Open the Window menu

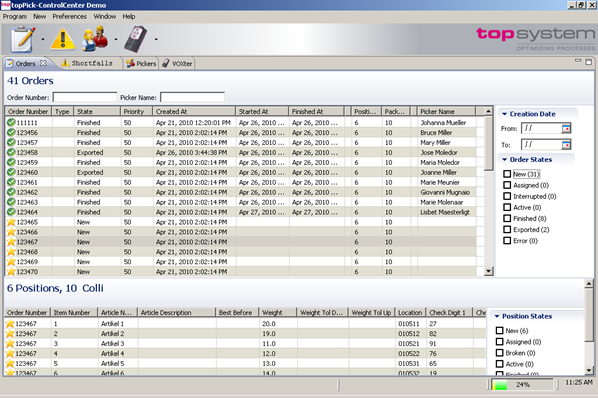[x=104, y=16]
